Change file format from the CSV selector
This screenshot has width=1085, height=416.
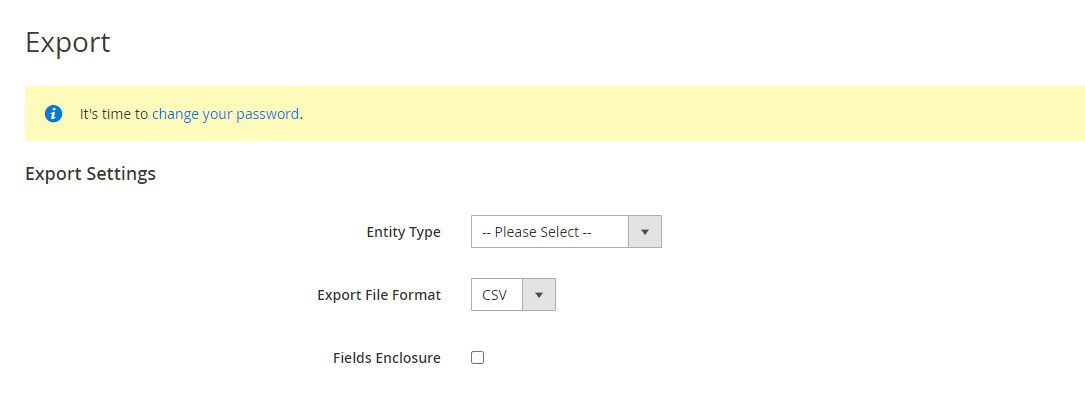pos(513,295)
